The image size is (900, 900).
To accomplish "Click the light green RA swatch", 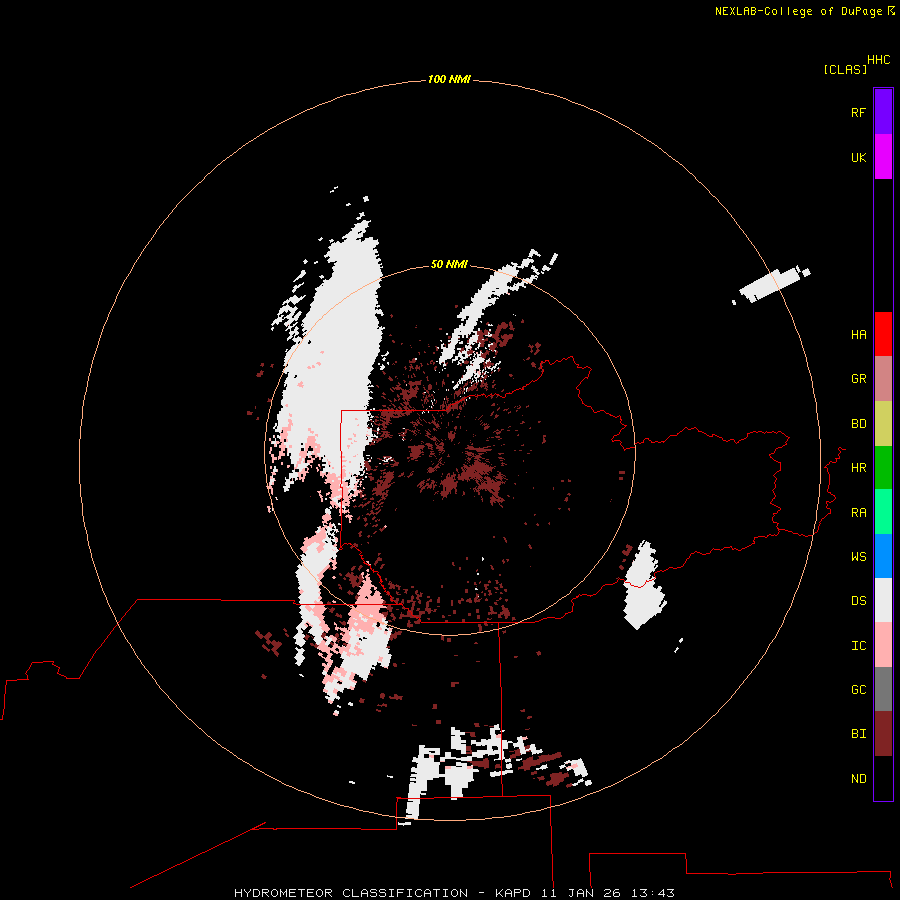I will [x=883, y=512].
